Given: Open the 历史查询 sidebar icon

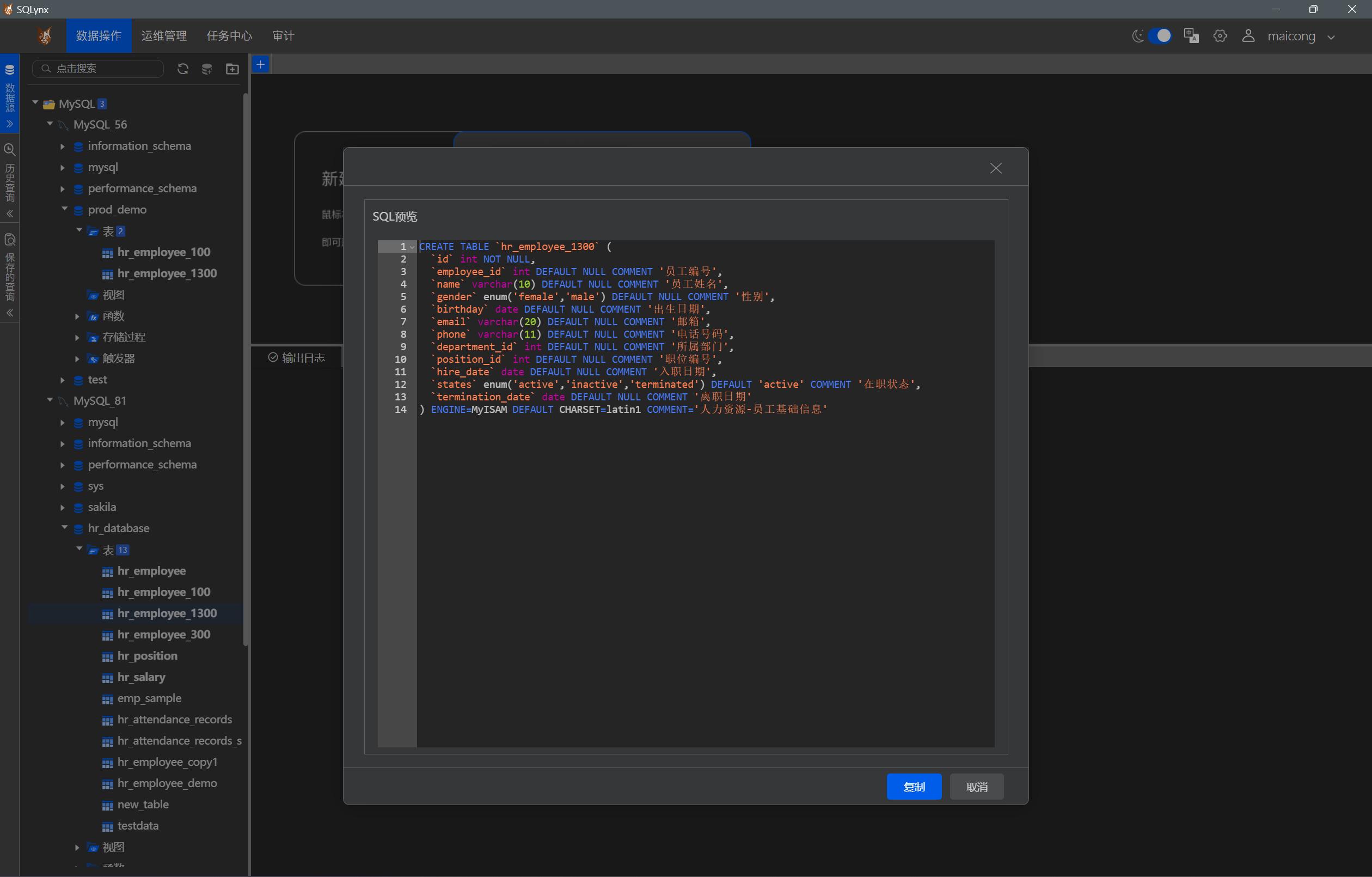Looking at the screenshot, I should click(10, 150).
